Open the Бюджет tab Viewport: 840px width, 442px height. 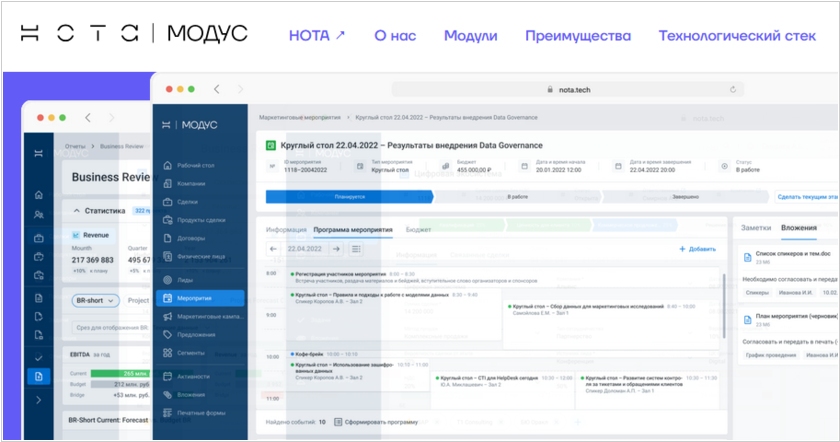tap(418, 229)
